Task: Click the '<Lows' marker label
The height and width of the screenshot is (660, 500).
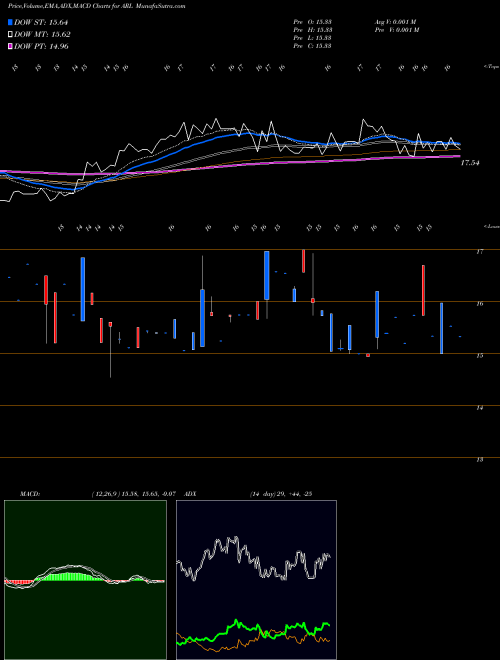Action: pos(491,226)
